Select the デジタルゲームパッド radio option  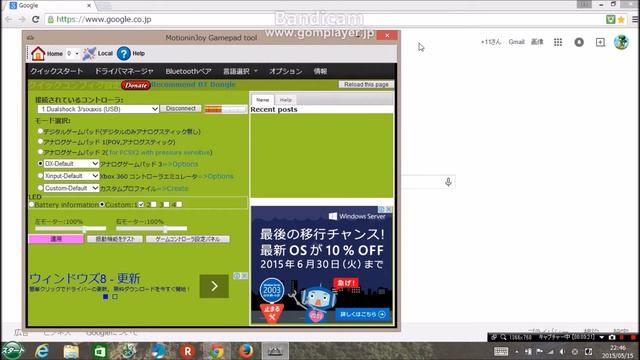(x=40, y=131)
